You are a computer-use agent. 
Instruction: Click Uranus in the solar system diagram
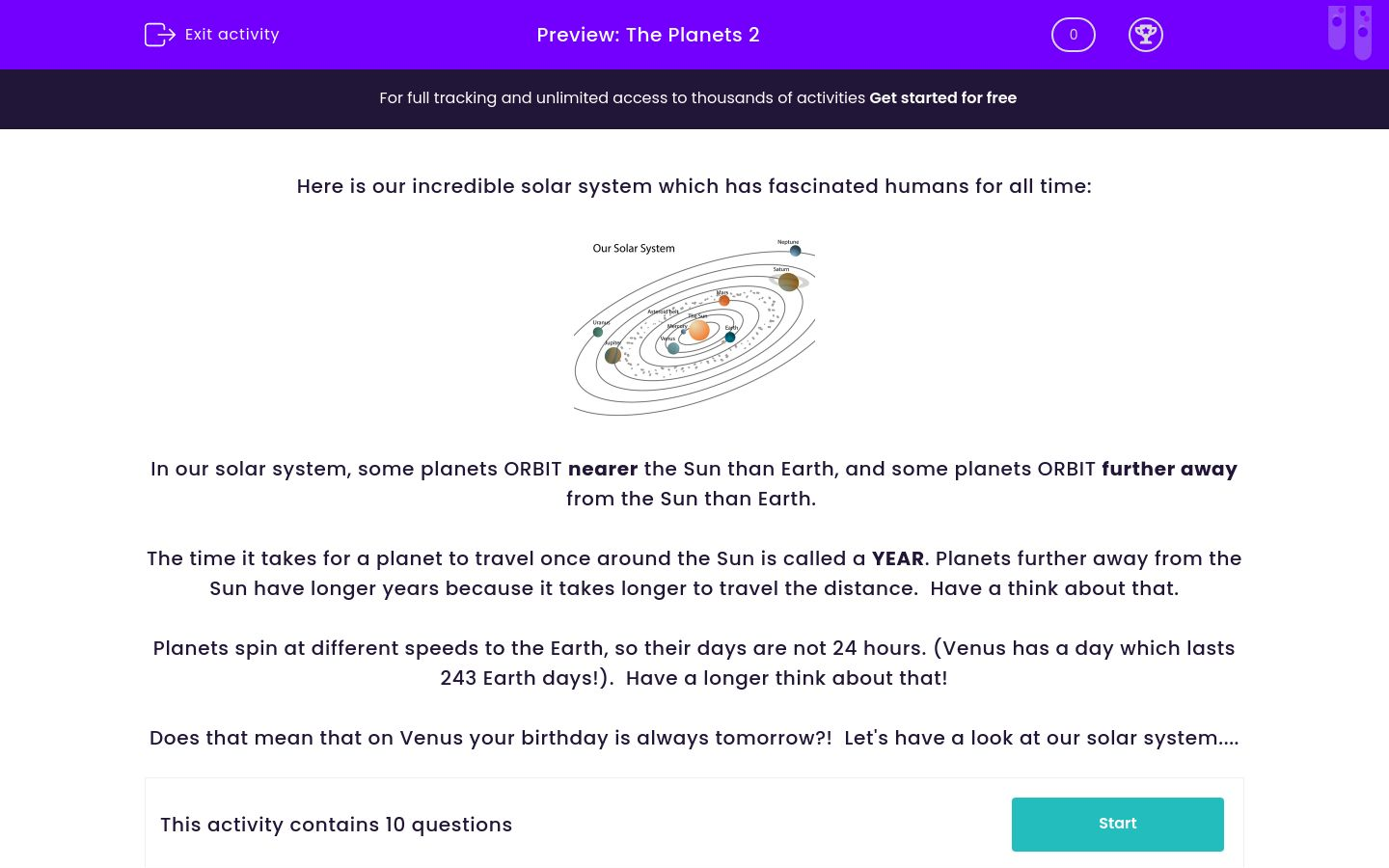point(597,331)
